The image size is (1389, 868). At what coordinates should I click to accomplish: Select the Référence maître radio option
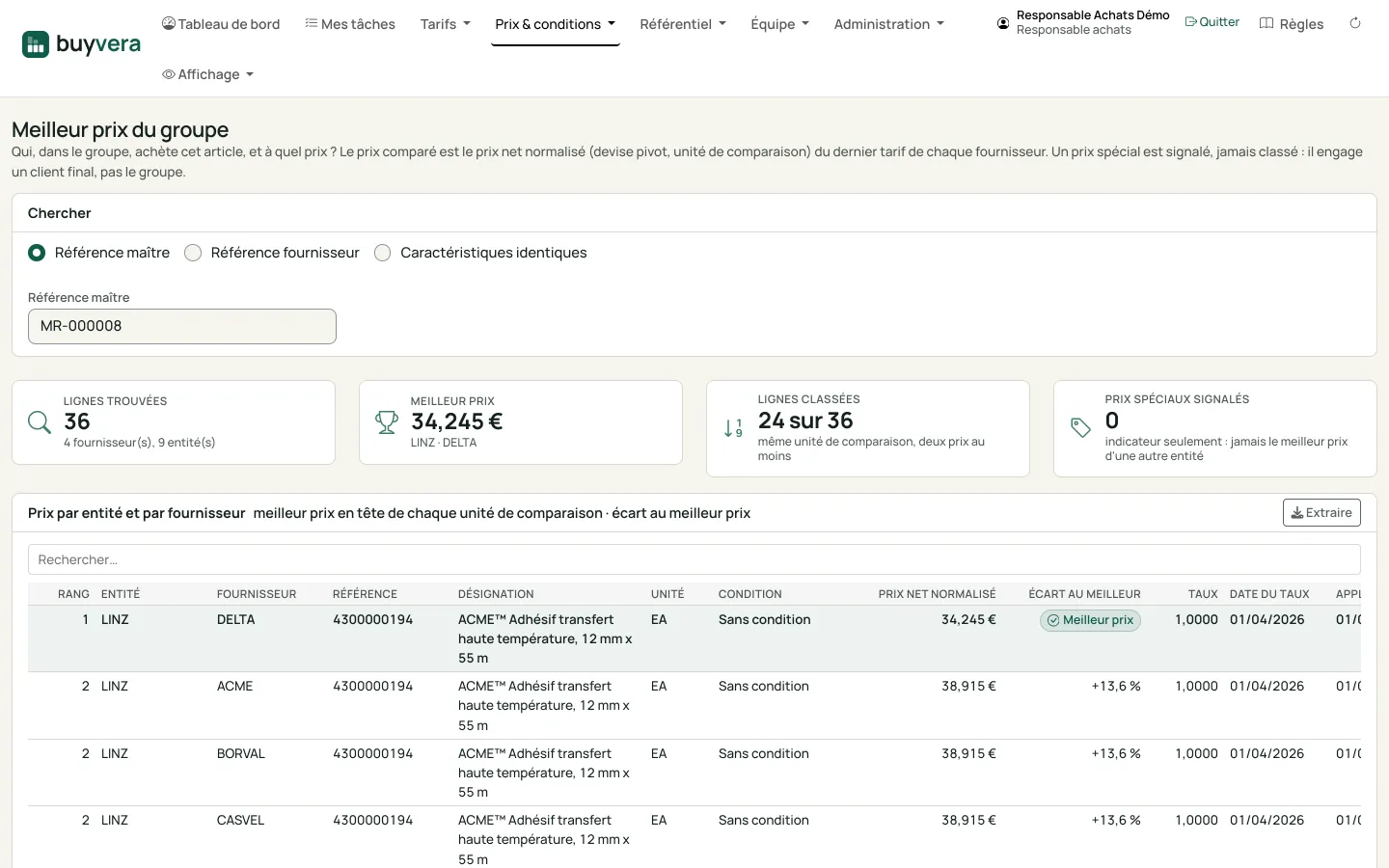37,253
